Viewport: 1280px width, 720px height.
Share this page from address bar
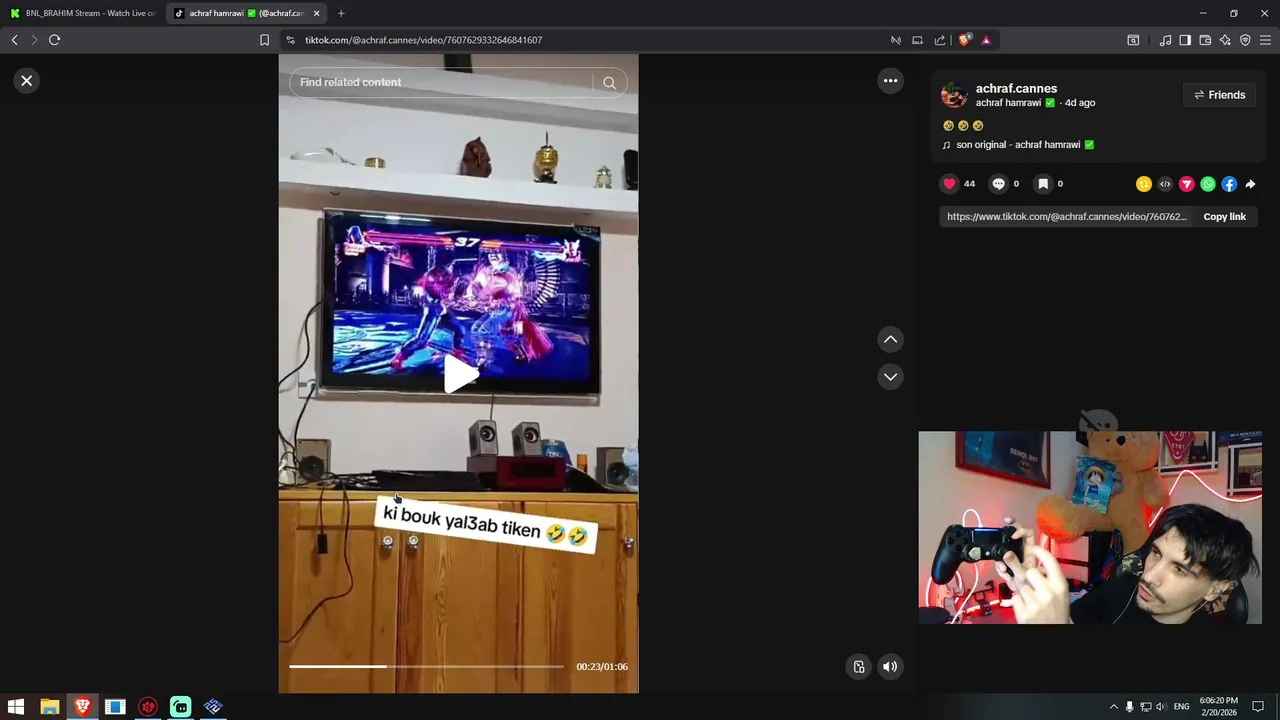939,40
